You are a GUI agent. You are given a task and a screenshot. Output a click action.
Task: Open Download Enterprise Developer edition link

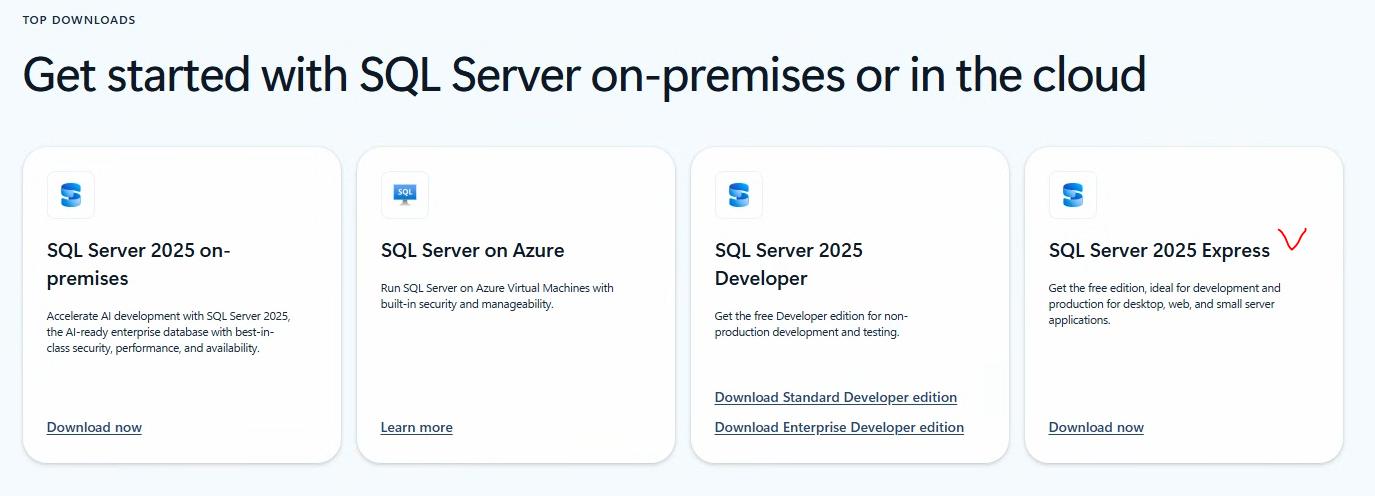click(x=839, y=427)
